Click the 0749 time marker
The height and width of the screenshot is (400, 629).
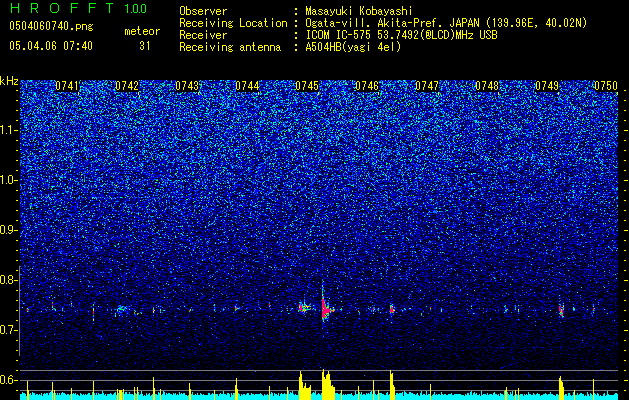coord(547,86)
